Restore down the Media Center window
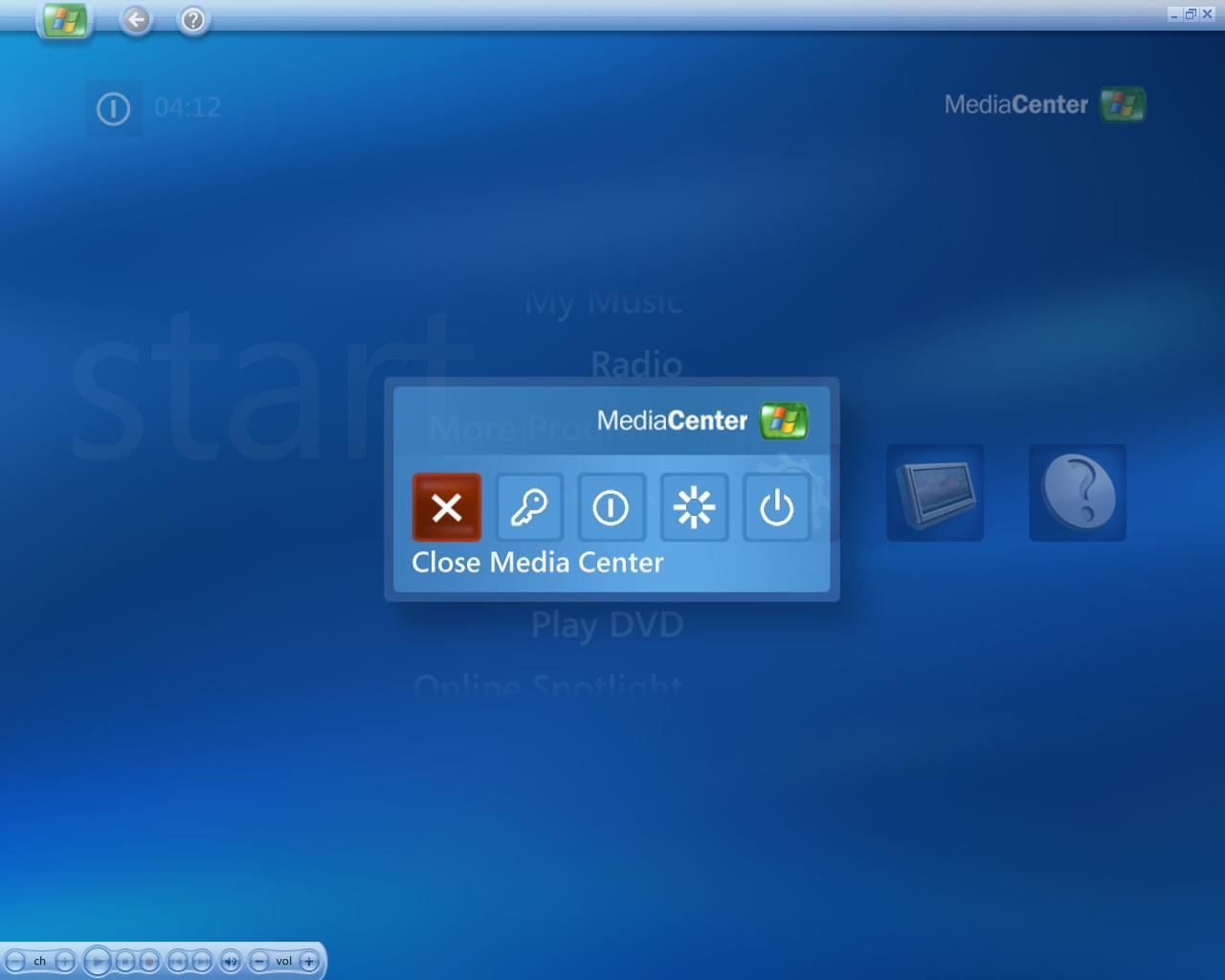1225x980 pixels. (1191, 14)
